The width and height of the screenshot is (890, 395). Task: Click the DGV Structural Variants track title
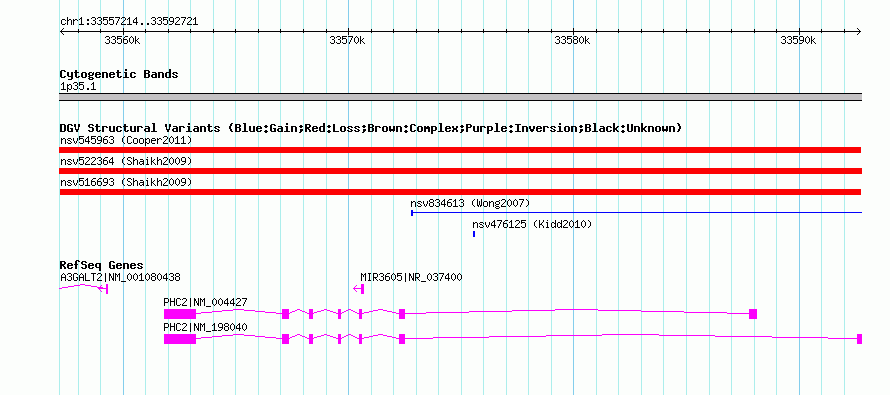[371, 128]
